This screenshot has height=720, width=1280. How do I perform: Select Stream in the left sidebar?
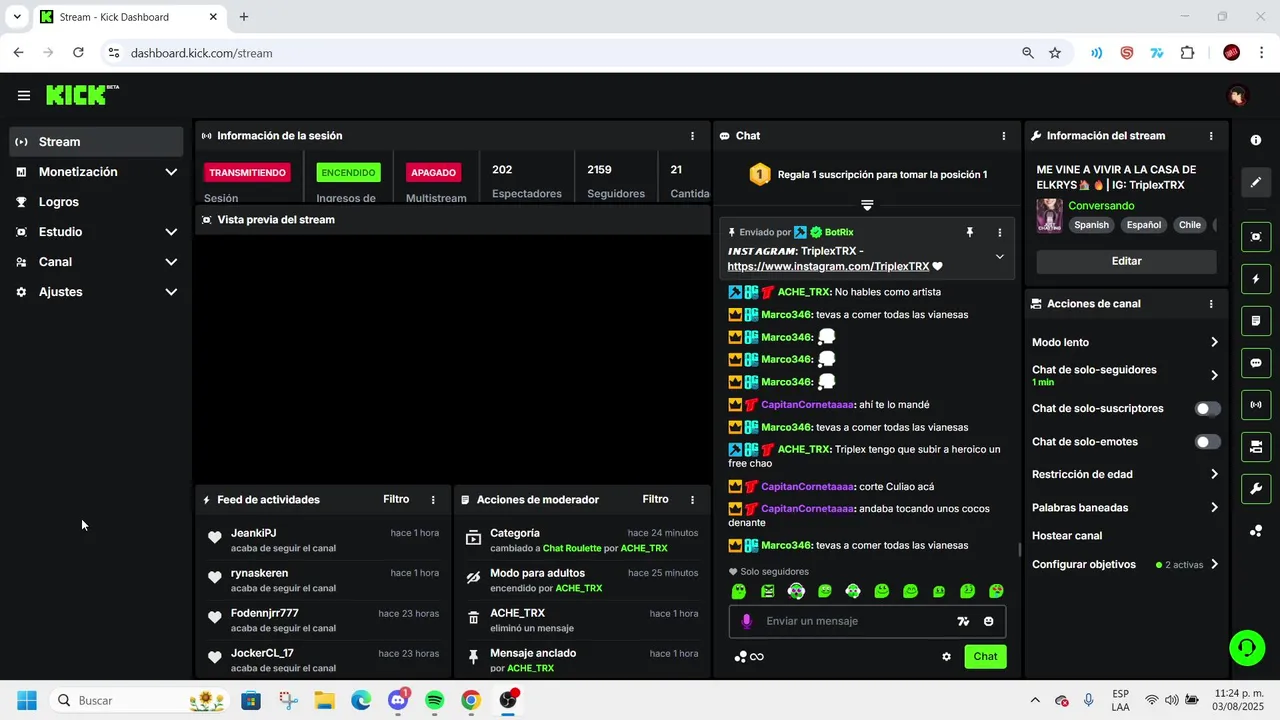(x=97, y=142)
